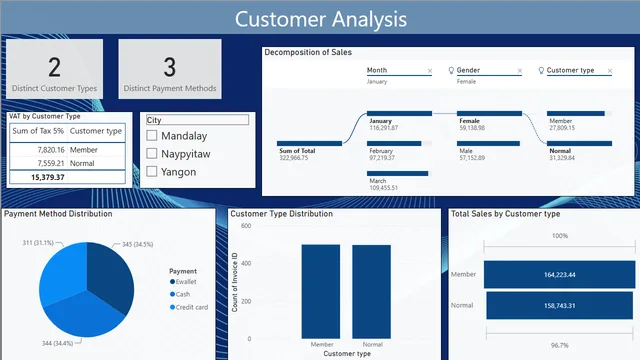This screenshot has height=360, width=640.
Task: Click the Normal funnel bar 158,743.31
Action: [560, 305]
